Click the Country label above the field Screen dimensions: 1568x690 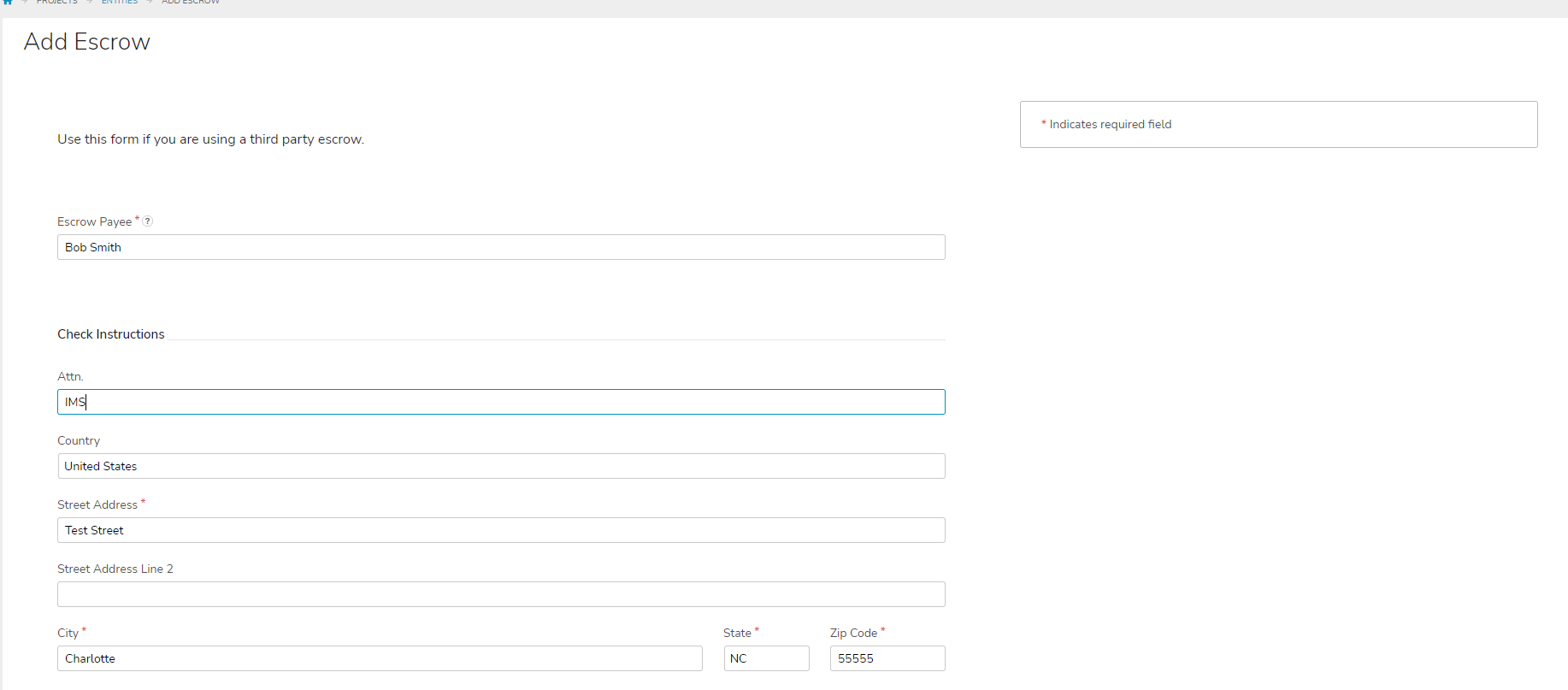78,441
